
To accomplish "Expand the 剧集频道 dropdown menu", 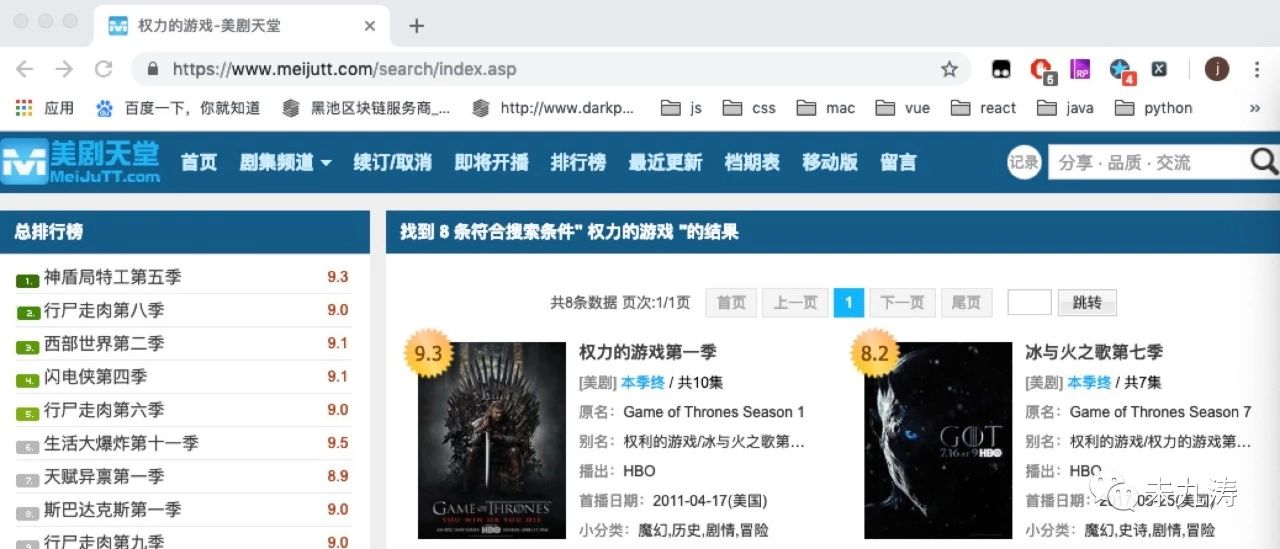I will pos(285,162).
